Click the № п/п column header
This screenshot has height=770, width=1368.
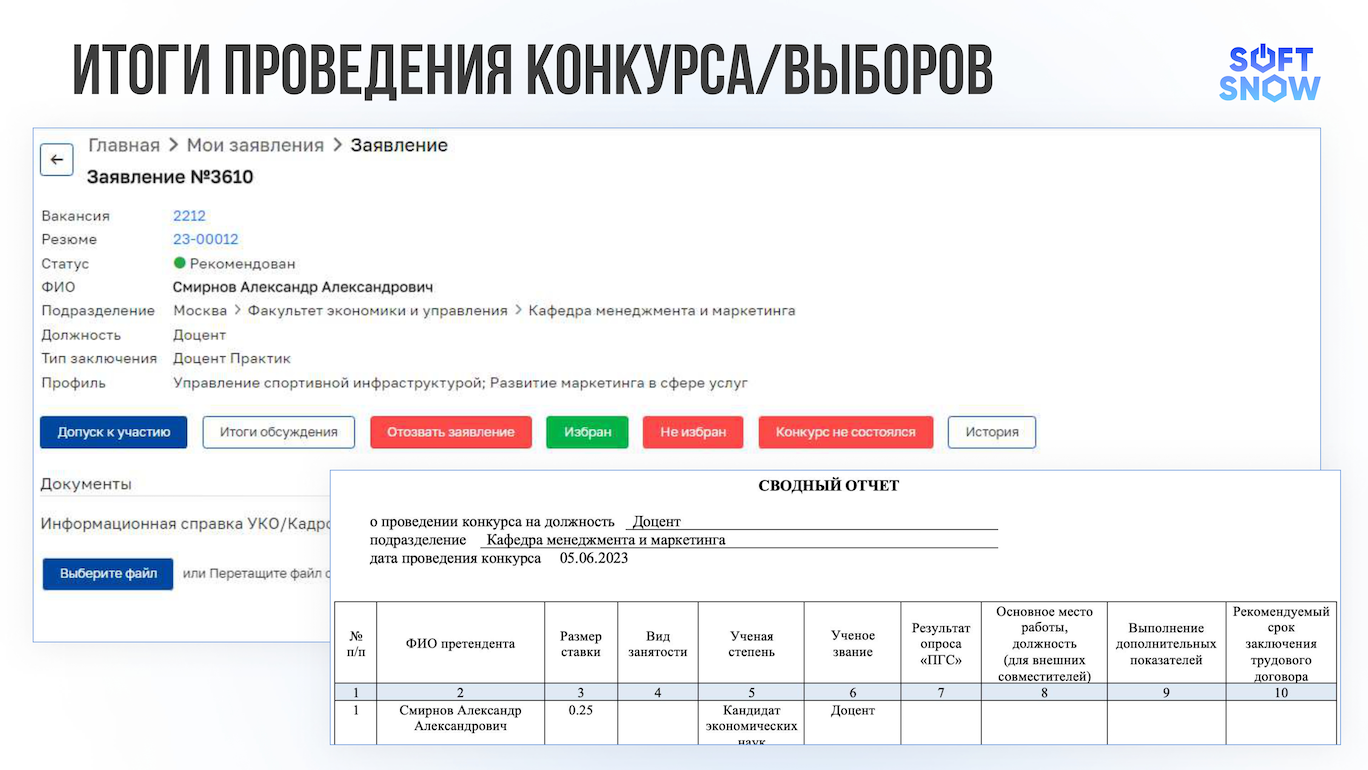(x=356, y=644)
